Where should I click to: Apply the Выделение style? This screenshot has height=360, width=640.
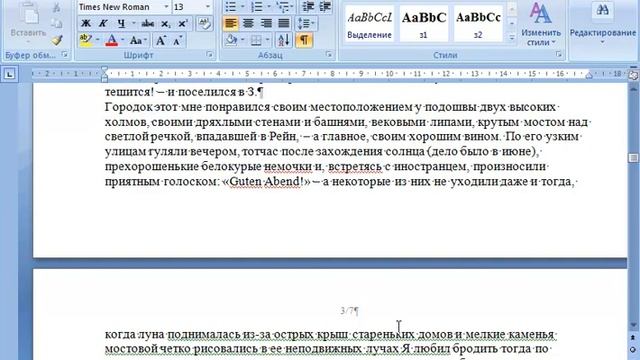369,24
